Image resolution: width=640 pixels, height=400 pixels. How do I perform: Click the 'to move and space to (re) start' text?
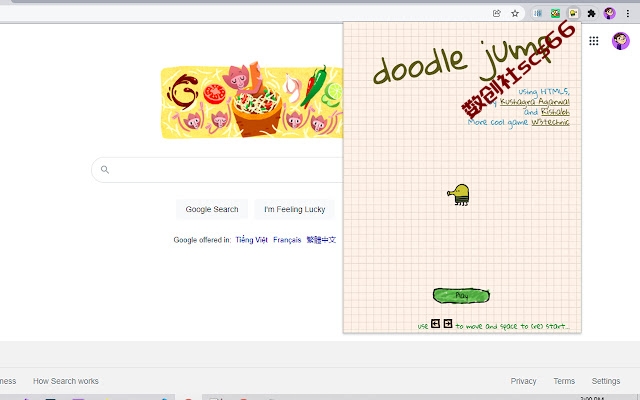(512, 326)
